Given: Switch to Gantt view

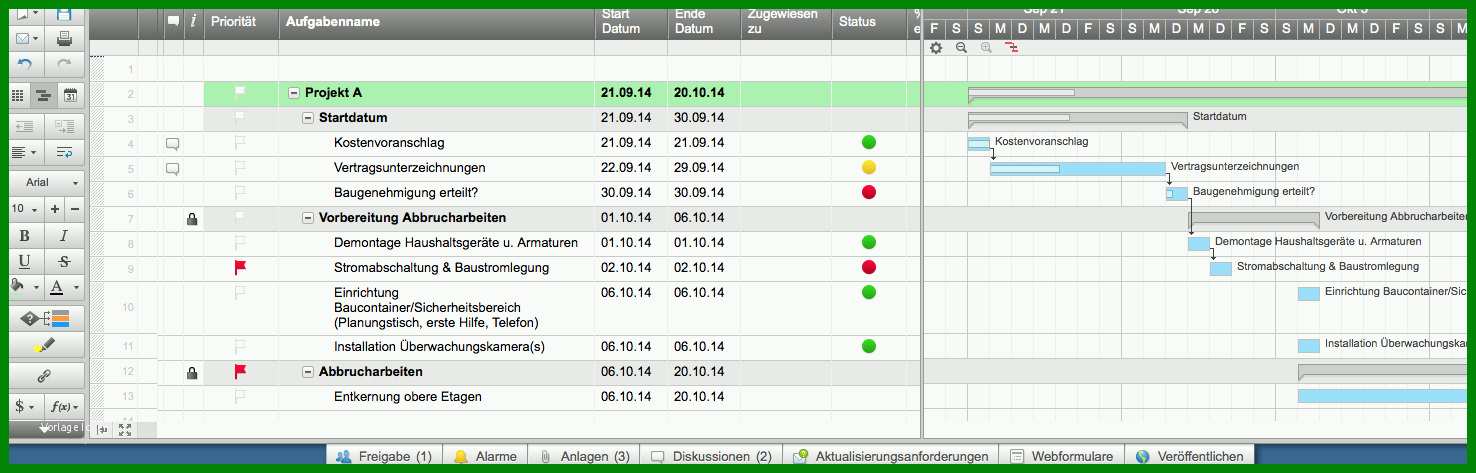Looking at the screenshot, I should (x=44, y=95).
